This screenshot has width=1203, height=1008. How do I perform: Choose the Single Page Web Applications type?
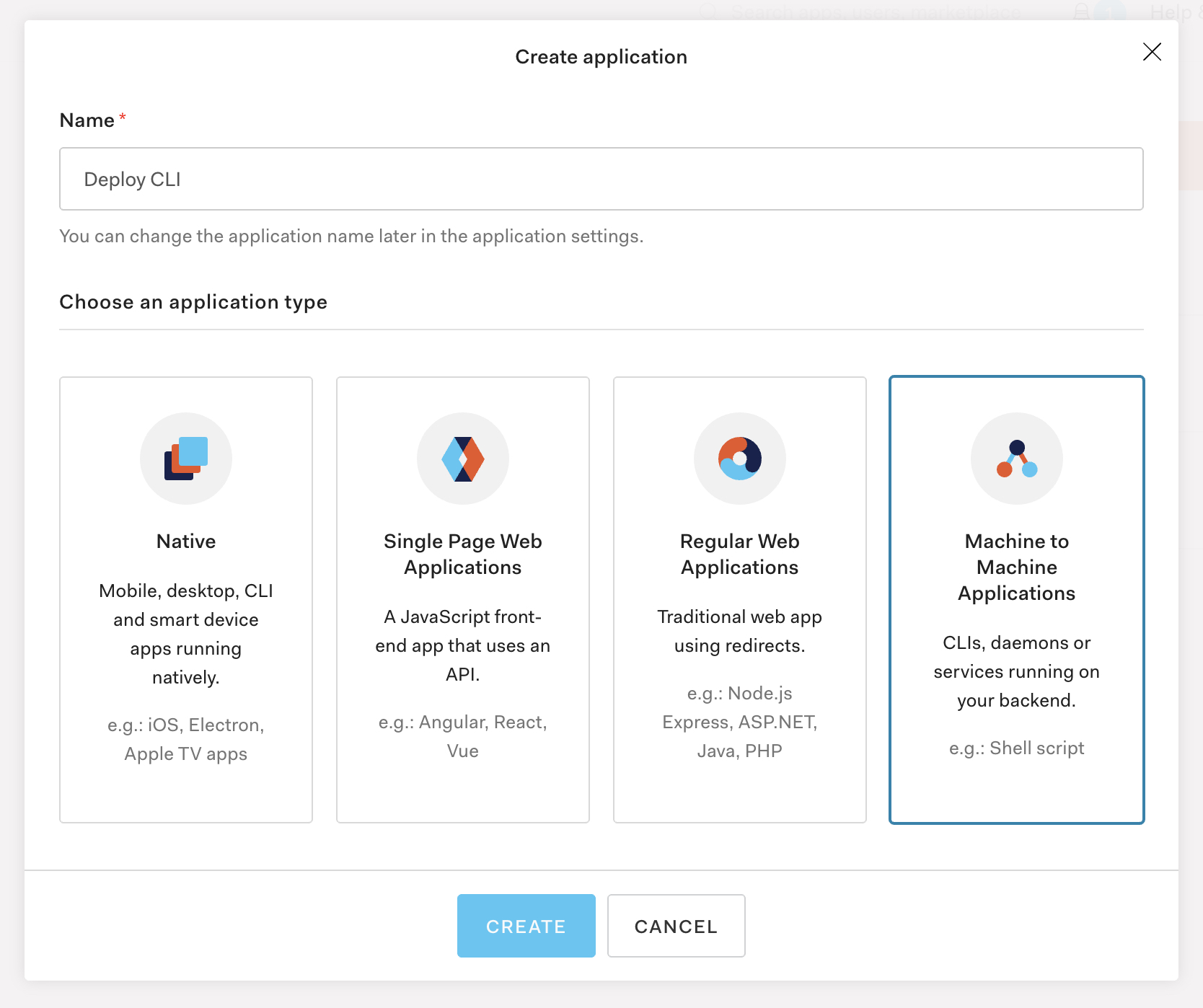pyautogui.click(x=463, y=598)
